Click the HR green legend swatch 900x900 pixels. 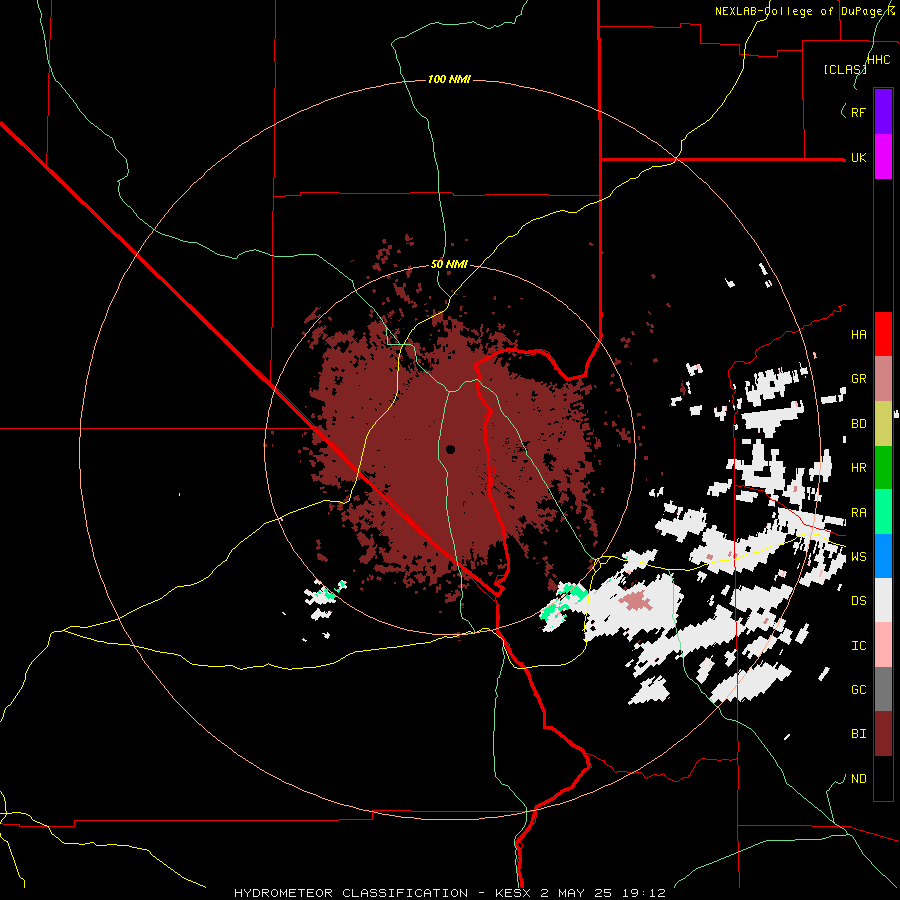[x=883, y=467]
